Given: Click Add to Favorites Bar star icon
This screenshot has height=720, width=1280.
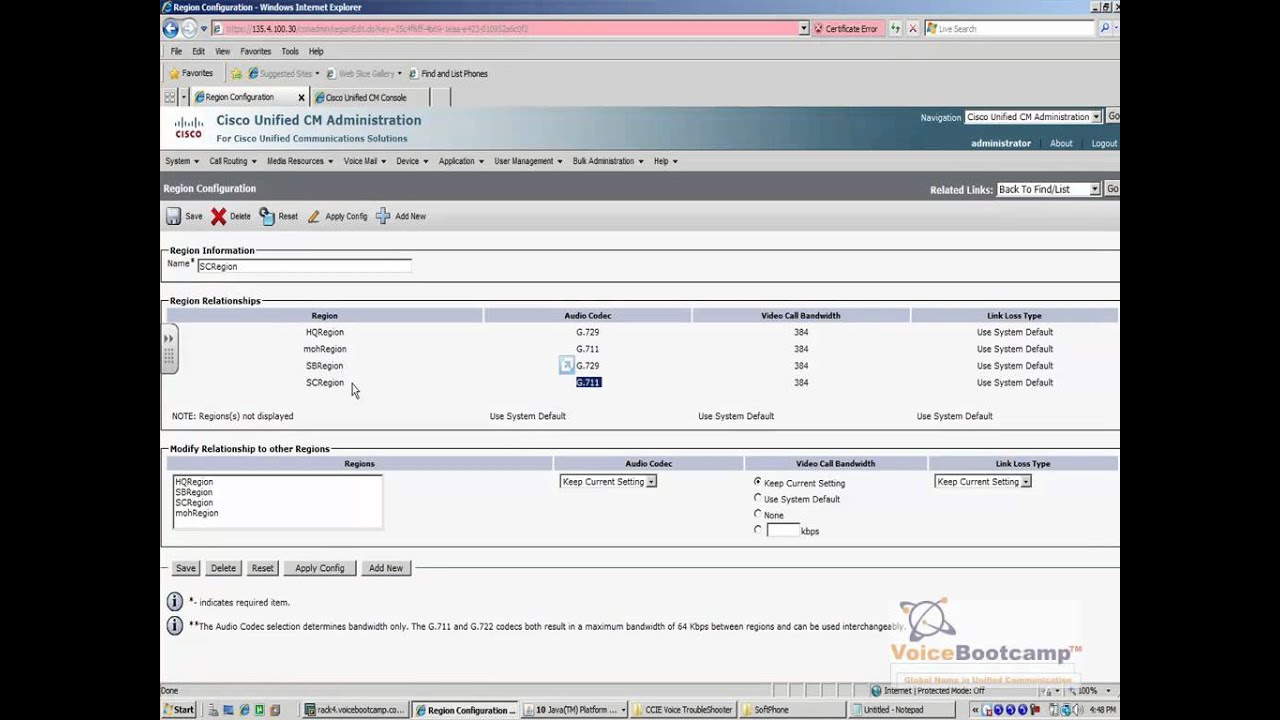Looking at the screenshot, I should 236,73.
